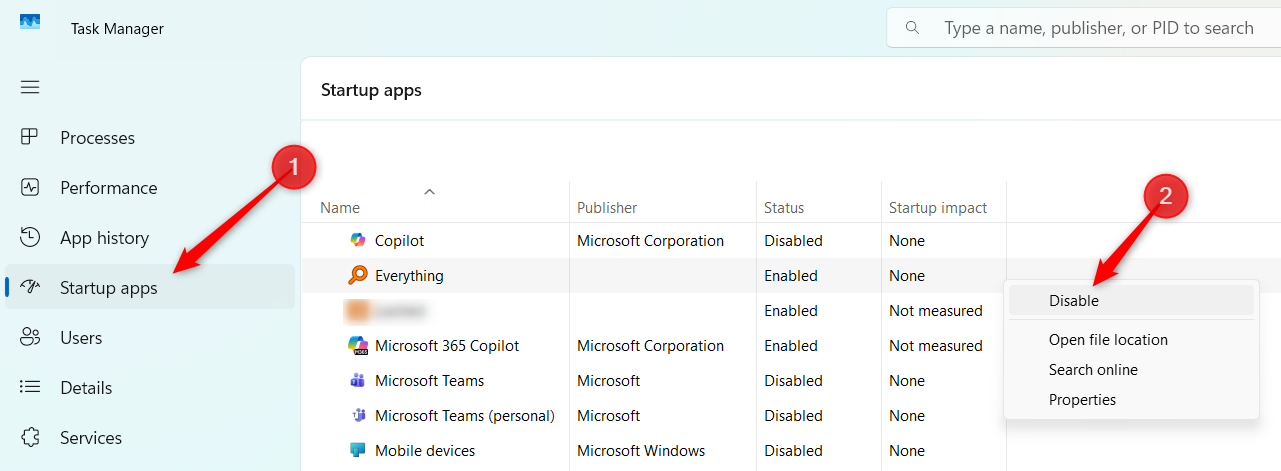1281x471 pixels.
Task: Select Search online in context menu
Action: [1093, 370]
